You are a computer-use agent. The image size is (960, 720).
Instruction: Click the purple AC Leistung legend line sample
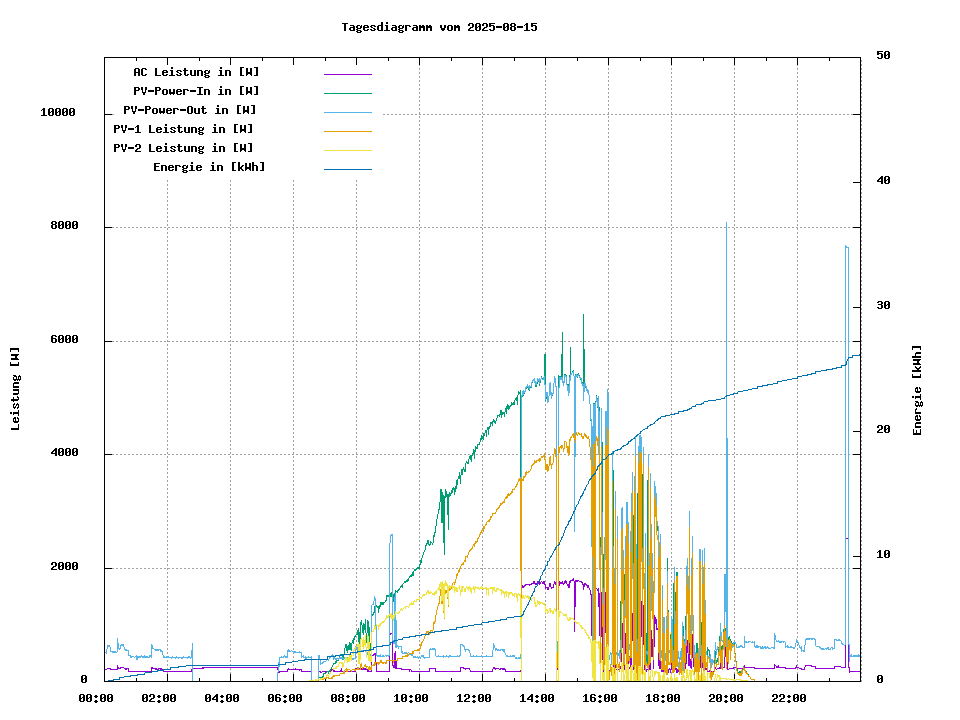point(347,73)
